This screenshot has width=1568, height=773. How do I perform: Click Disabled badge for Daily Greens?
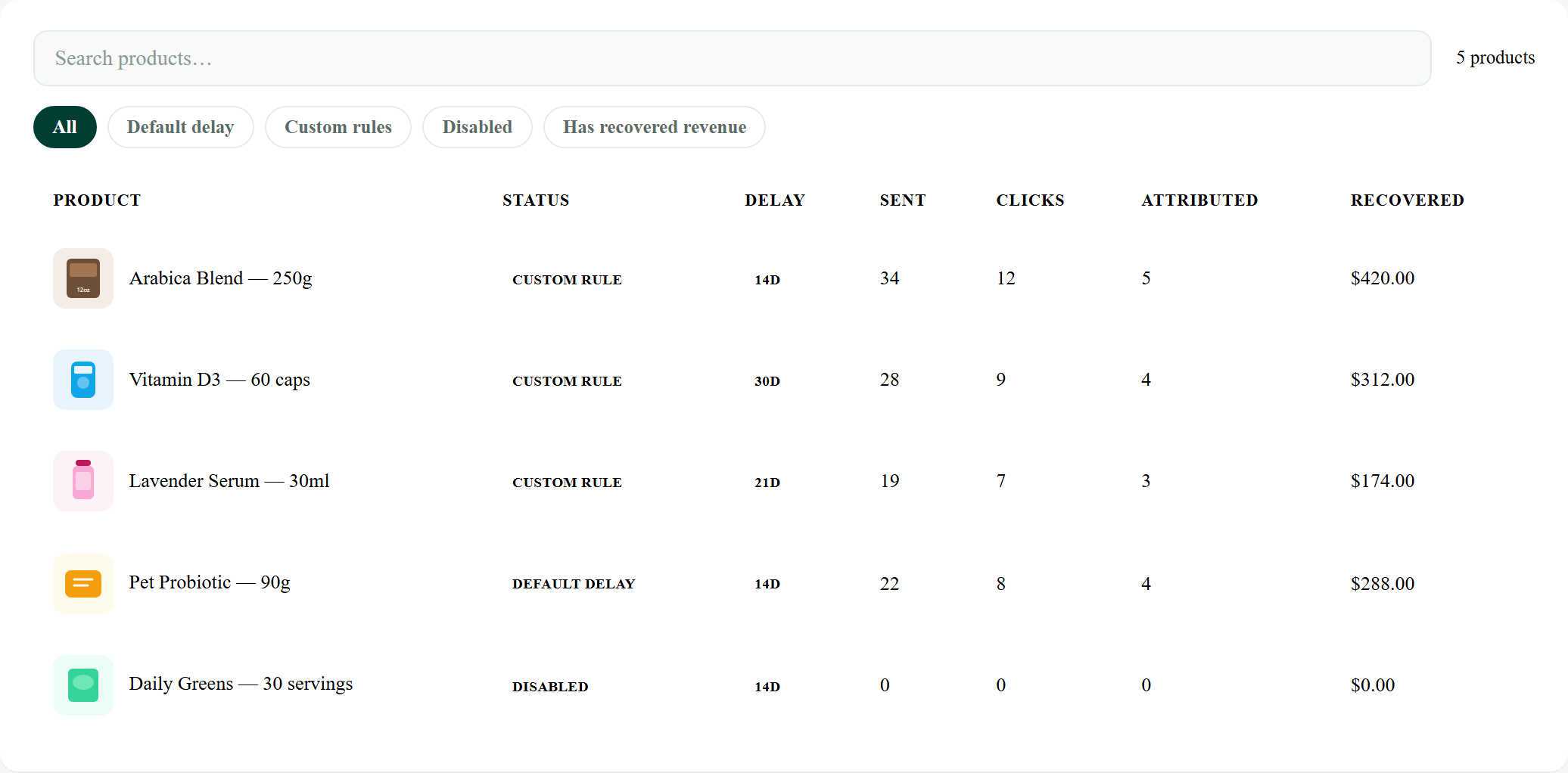(550, 687)
